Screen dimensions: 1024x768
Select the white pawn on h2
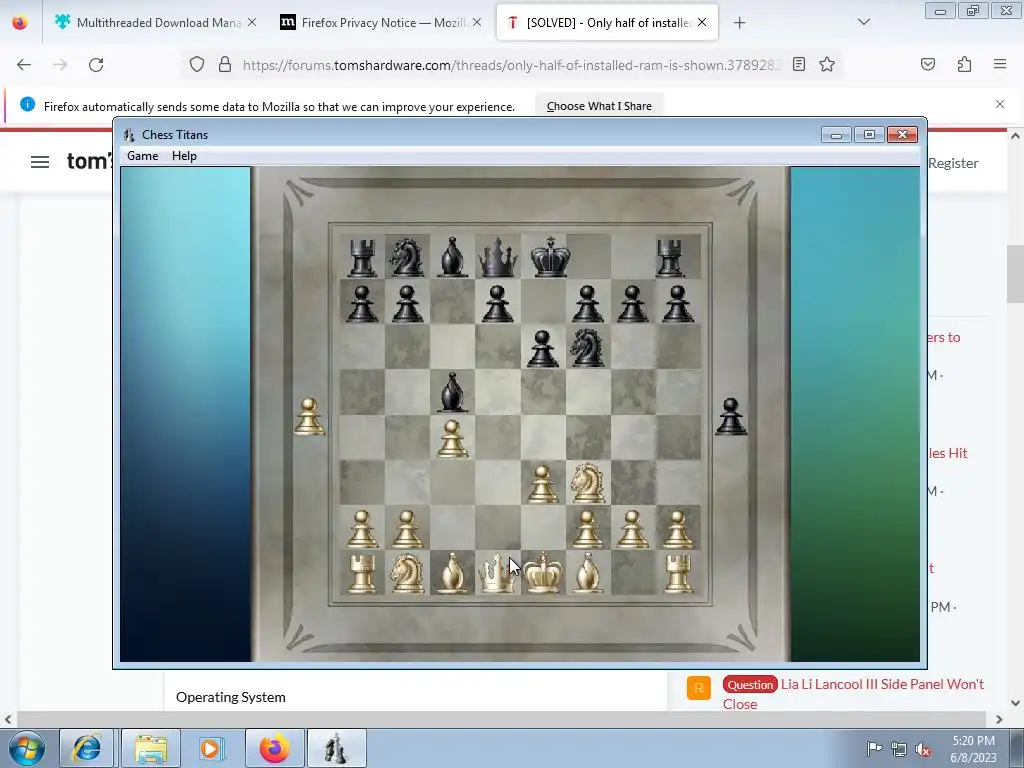pyautogui.click(x=678, y=528)
